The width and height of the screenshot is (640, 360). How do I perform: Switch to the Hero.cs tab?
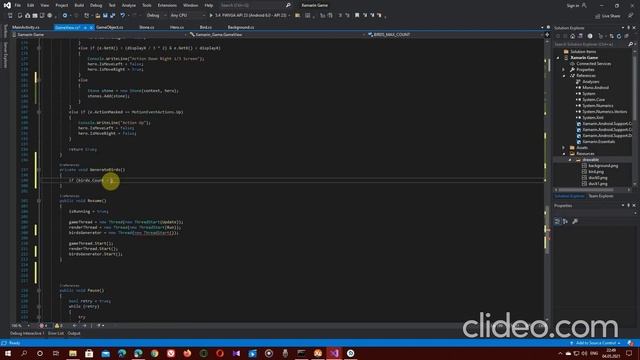tap(177, 27)
